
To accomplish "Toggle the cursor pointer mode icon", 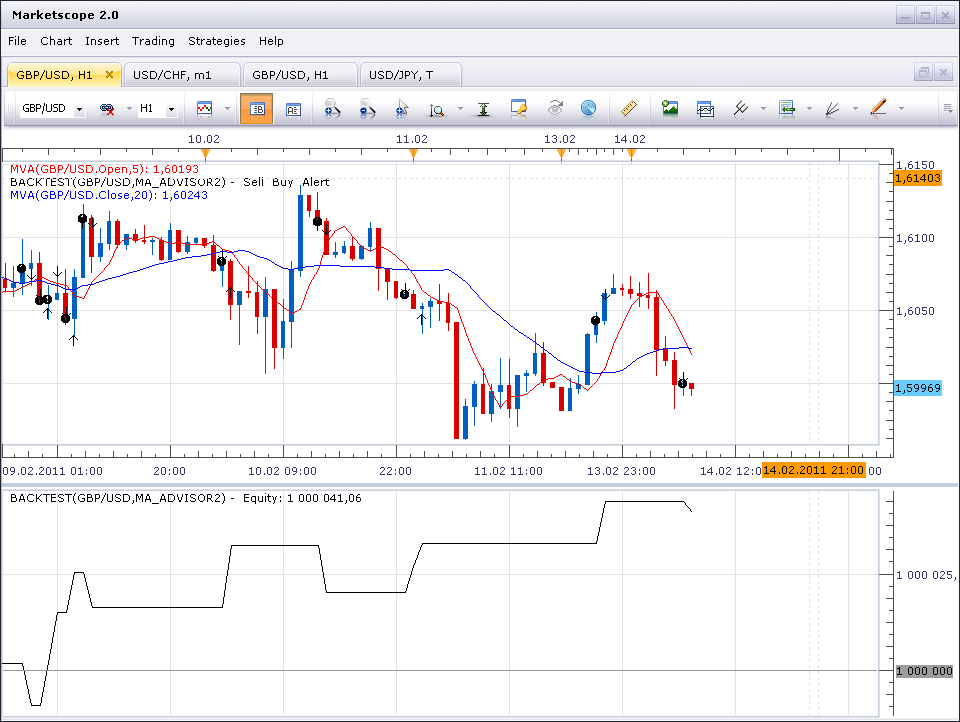I will tap(402, 109).
